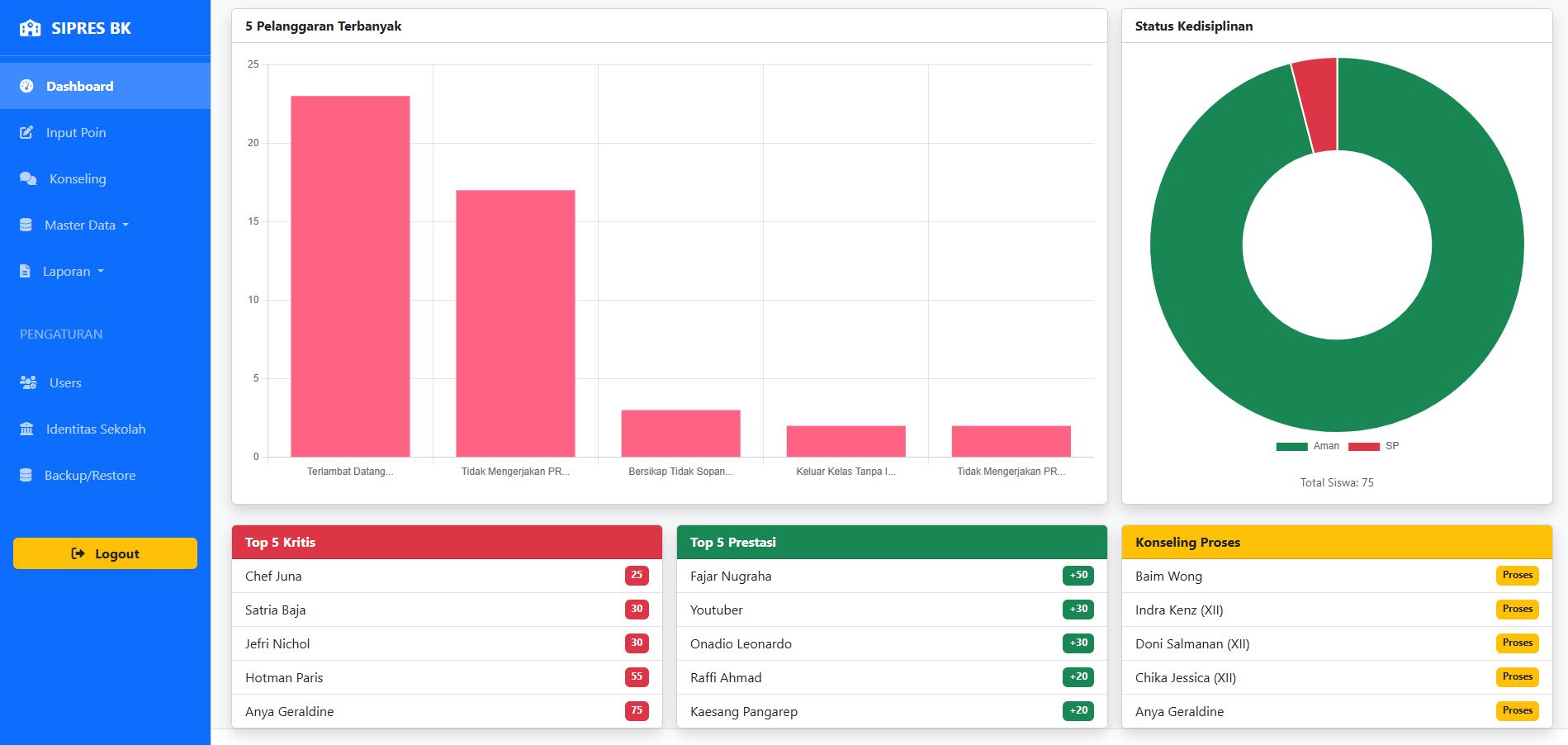This screenshot has height=745, width=1568.
Task: Click the Input Poin edit icon
Action: [26, 132]
